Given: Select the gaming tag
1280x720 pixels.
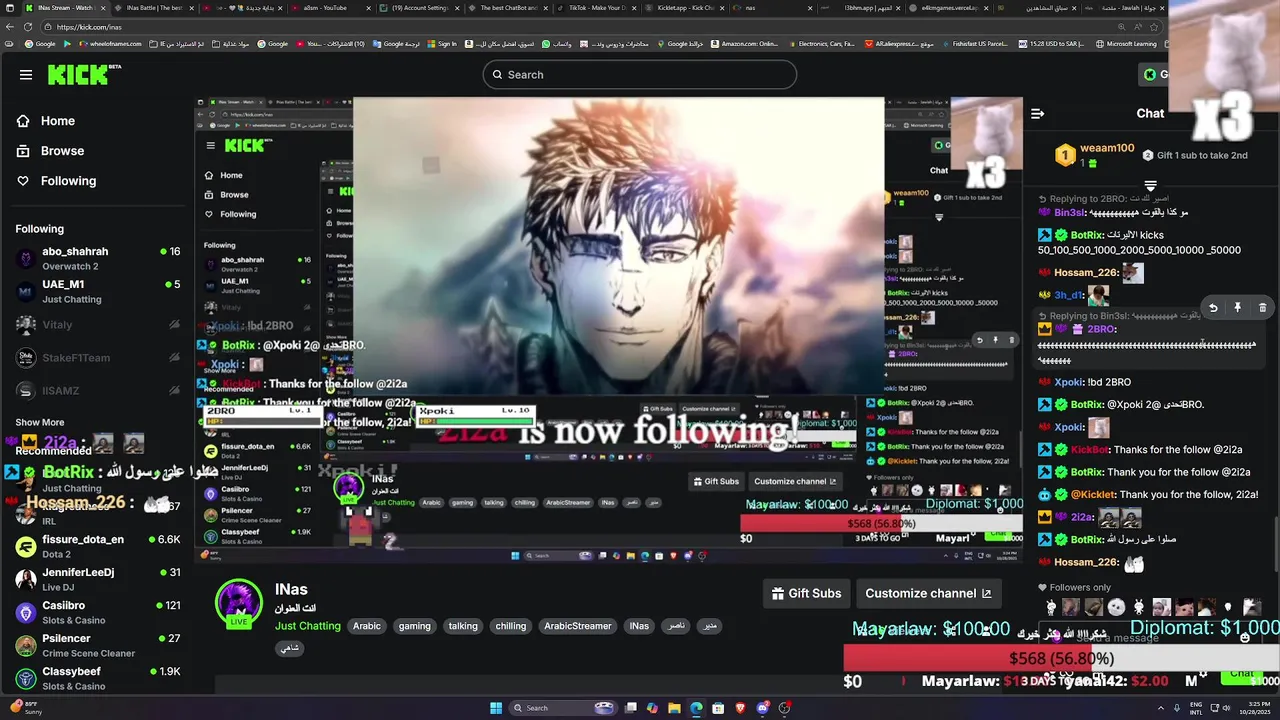Looking at the screenshot, I should point(414,626).
